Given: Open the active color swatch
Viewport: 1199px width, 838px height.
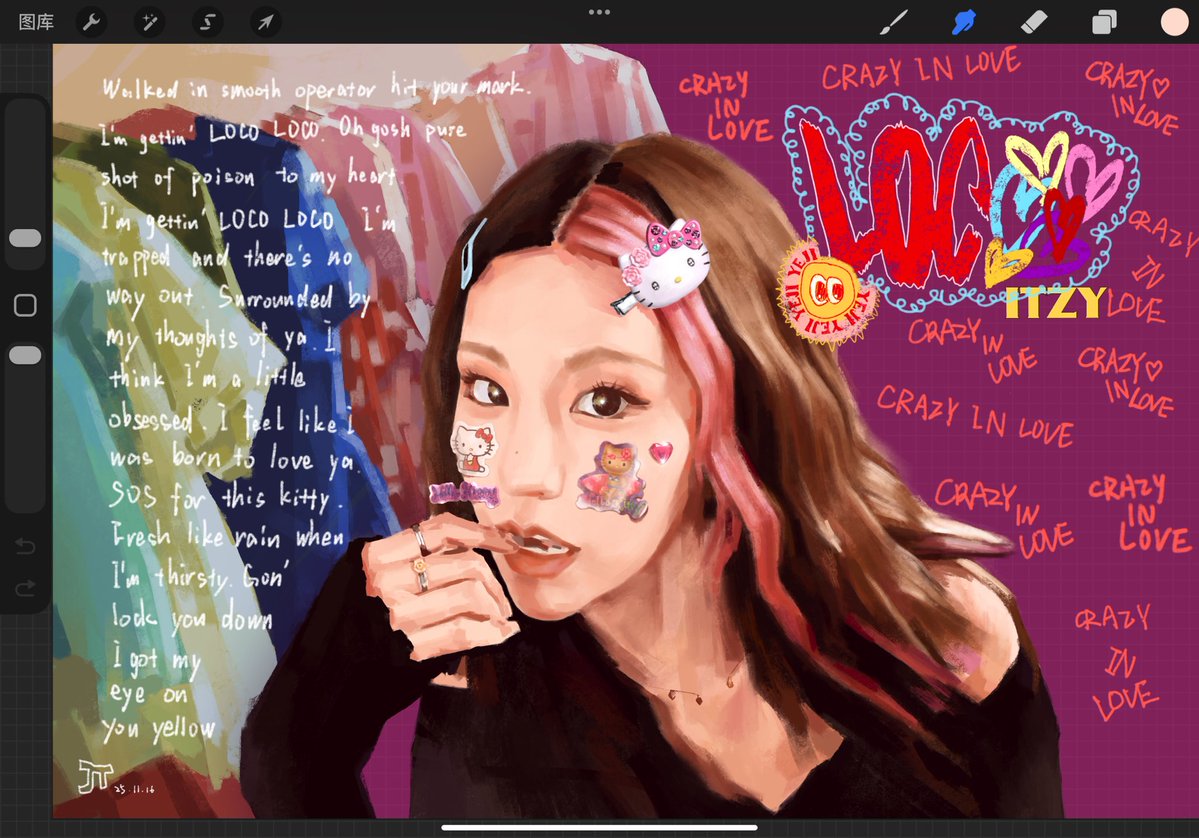Looking at the screenshot, I should click(1175, 22).
